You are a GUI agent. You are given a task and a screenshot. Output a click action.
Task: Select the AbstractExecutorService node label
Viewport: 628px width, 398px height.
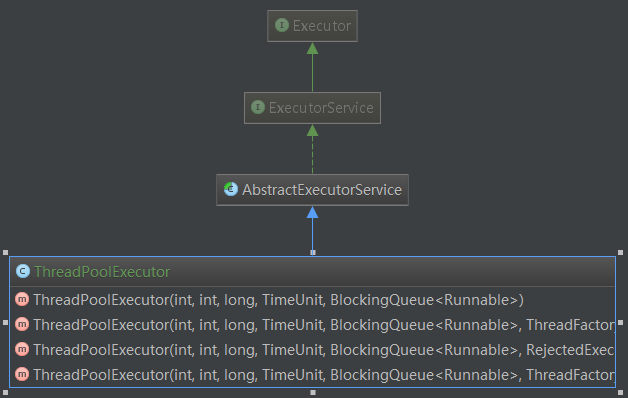pos(322,190)
